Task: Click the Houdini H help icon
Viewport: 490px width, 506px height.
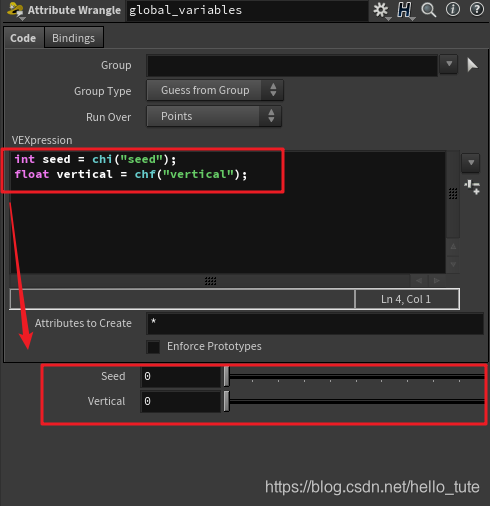Action: point(405,10)
